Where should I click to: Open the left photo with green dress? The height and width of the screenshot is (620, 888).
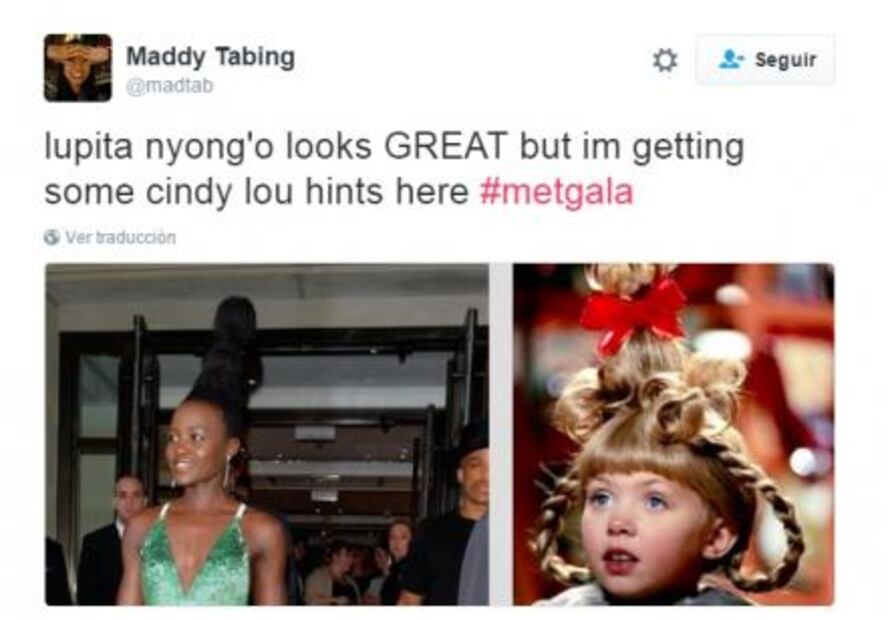pyautogui.click(x=267, y=434)
